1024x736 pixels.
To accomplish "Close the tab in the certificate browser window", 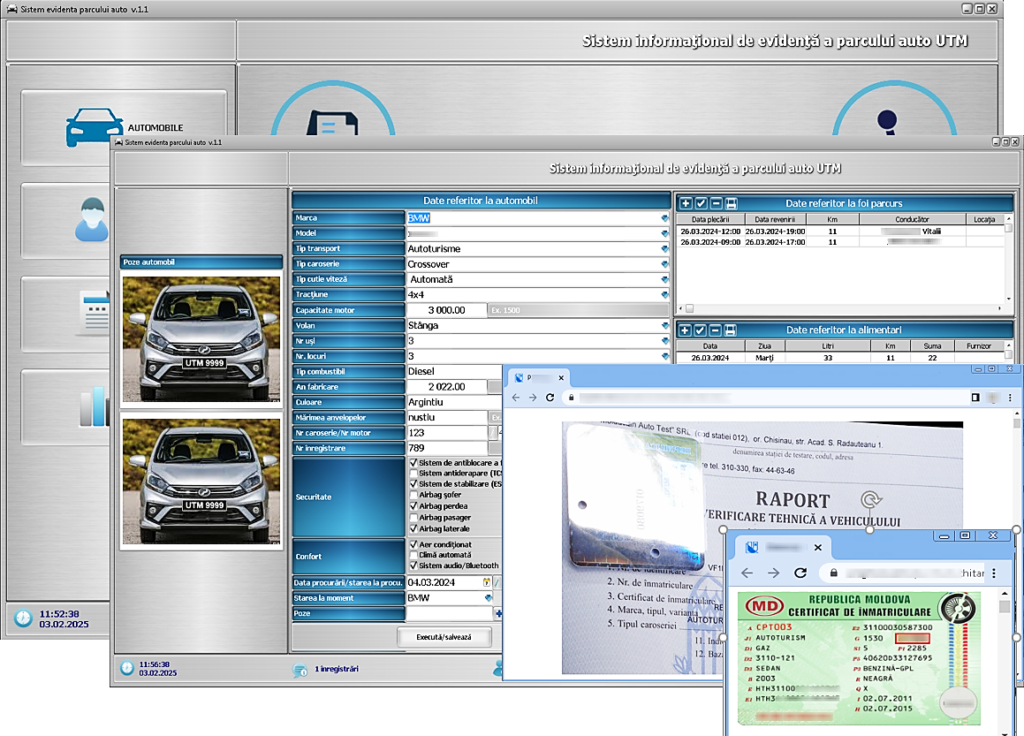I will coord(818,547).
